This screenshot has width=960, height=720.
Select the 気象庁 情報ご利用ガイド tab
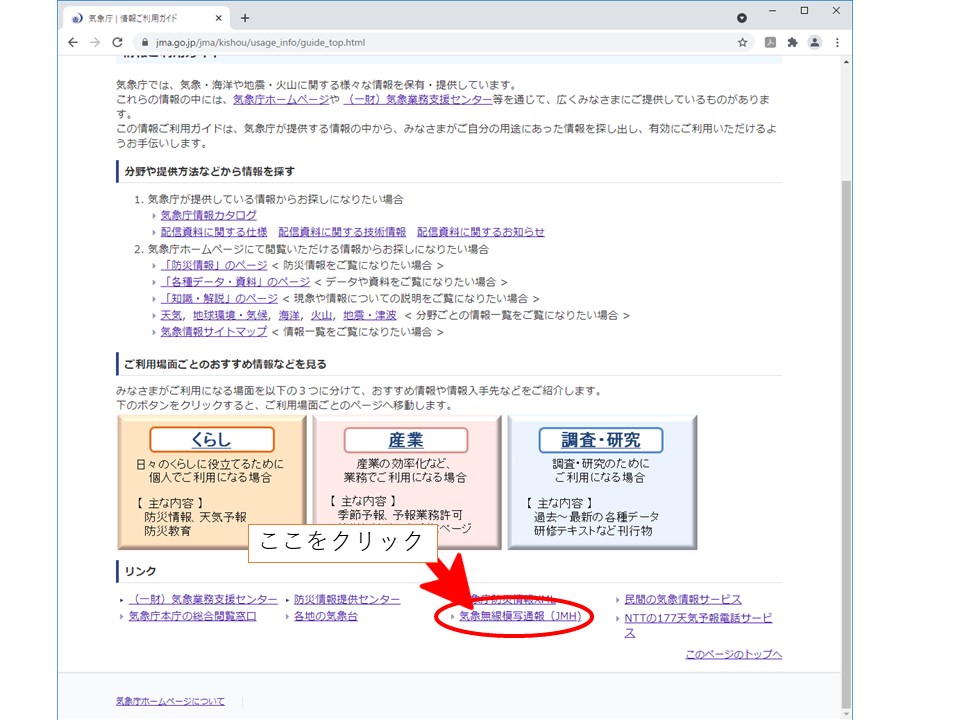pyautogui.click(x=140, y=18)
